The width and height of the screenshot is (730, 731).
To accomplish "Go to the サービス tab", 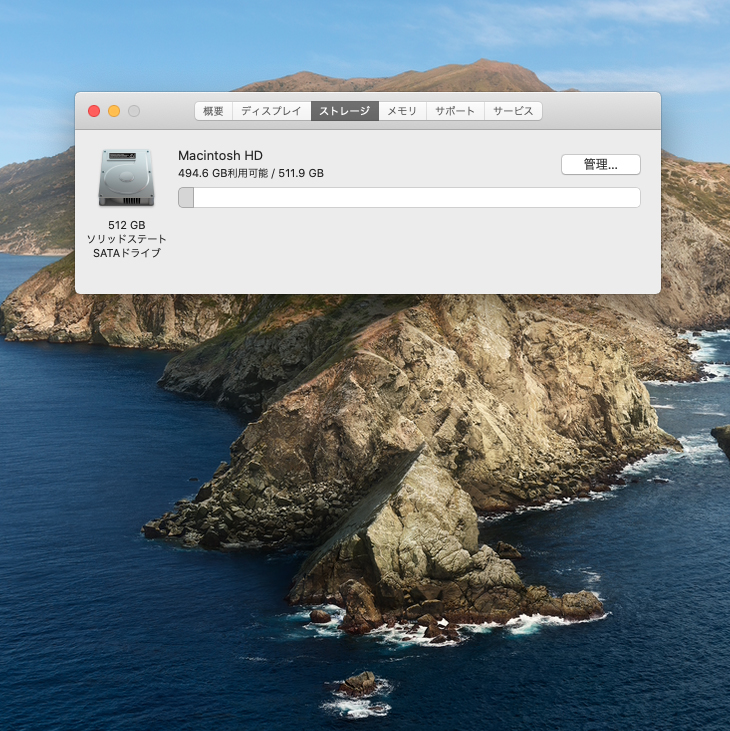I will tap(513, 111).
